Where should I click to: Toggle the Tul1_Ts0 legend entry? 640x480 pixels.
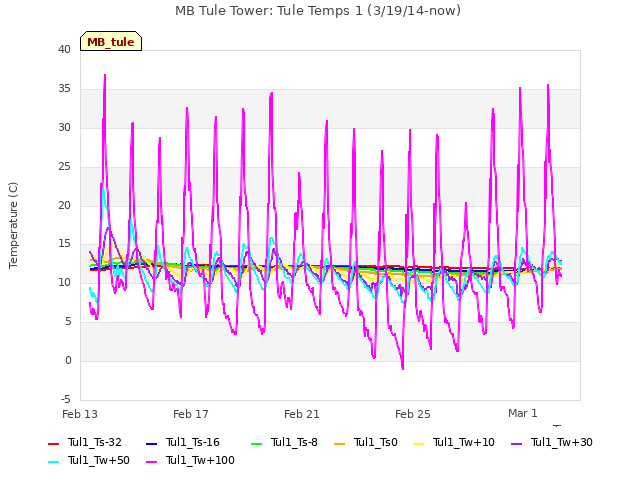[366, 442]
